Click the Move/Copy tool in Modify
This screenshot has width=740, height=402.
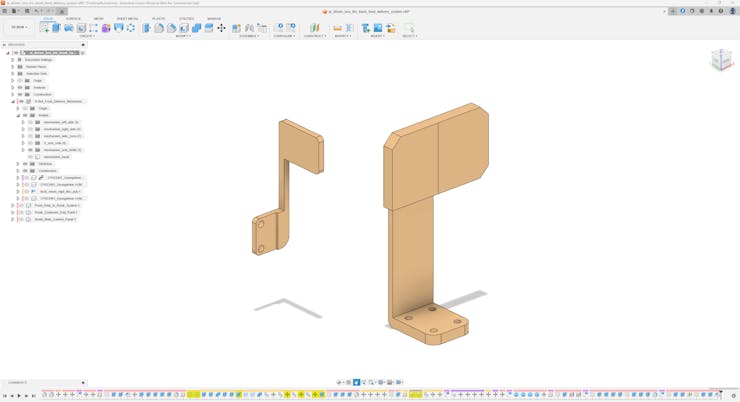pos(221,28)
